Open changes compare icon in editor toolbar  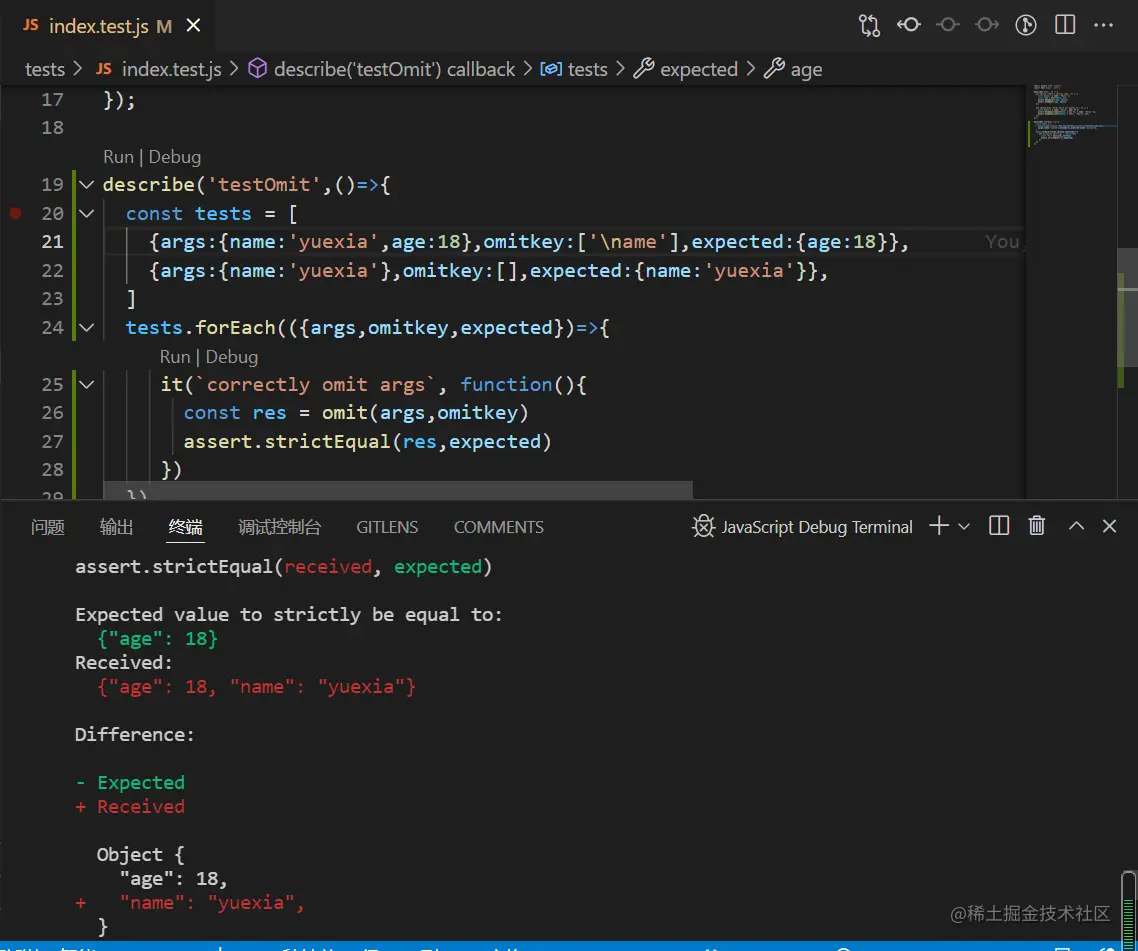click(x=869, y=25)
